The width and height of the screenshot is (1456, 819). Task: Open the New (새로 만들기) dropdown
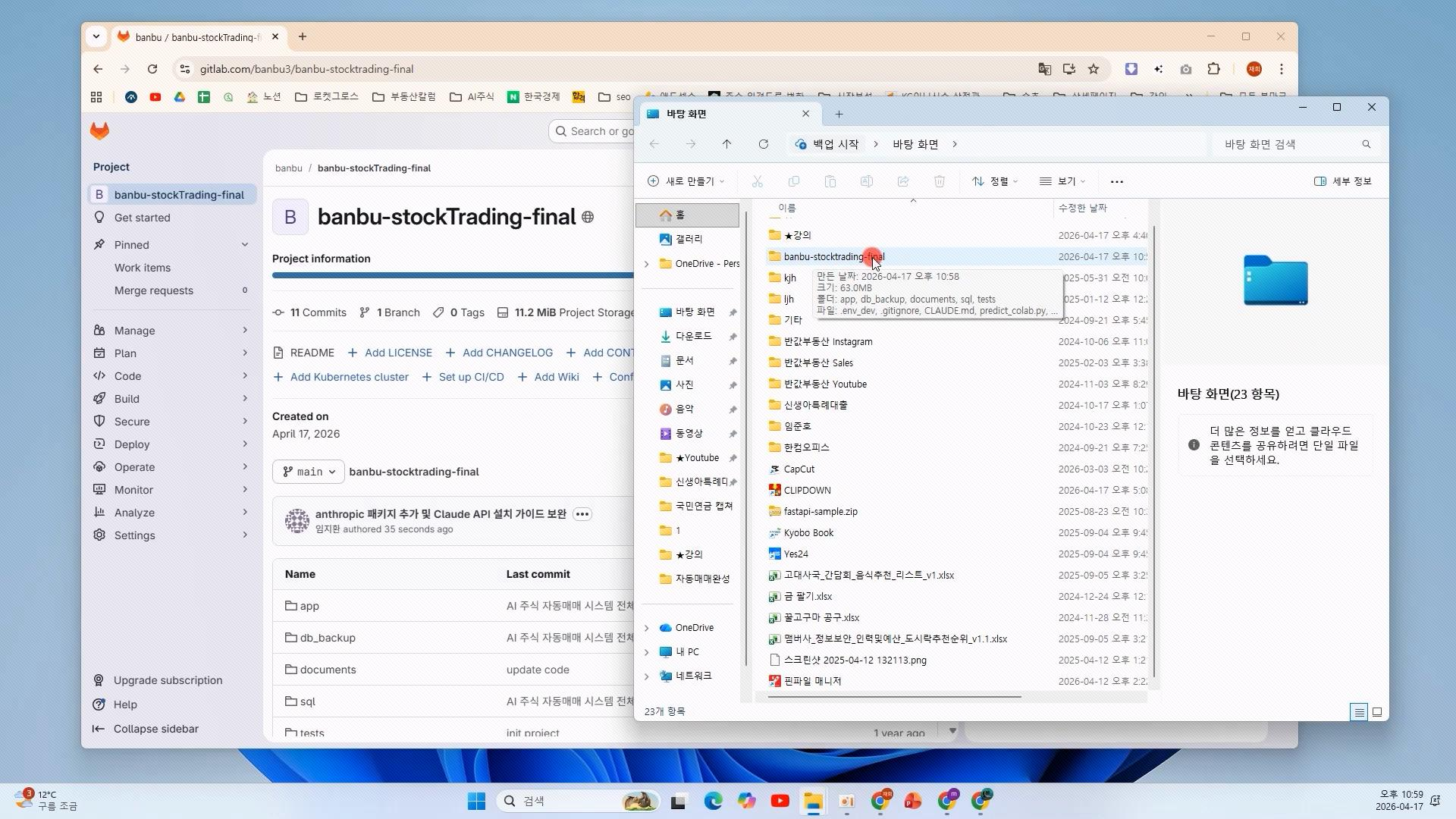click(686, 181)
